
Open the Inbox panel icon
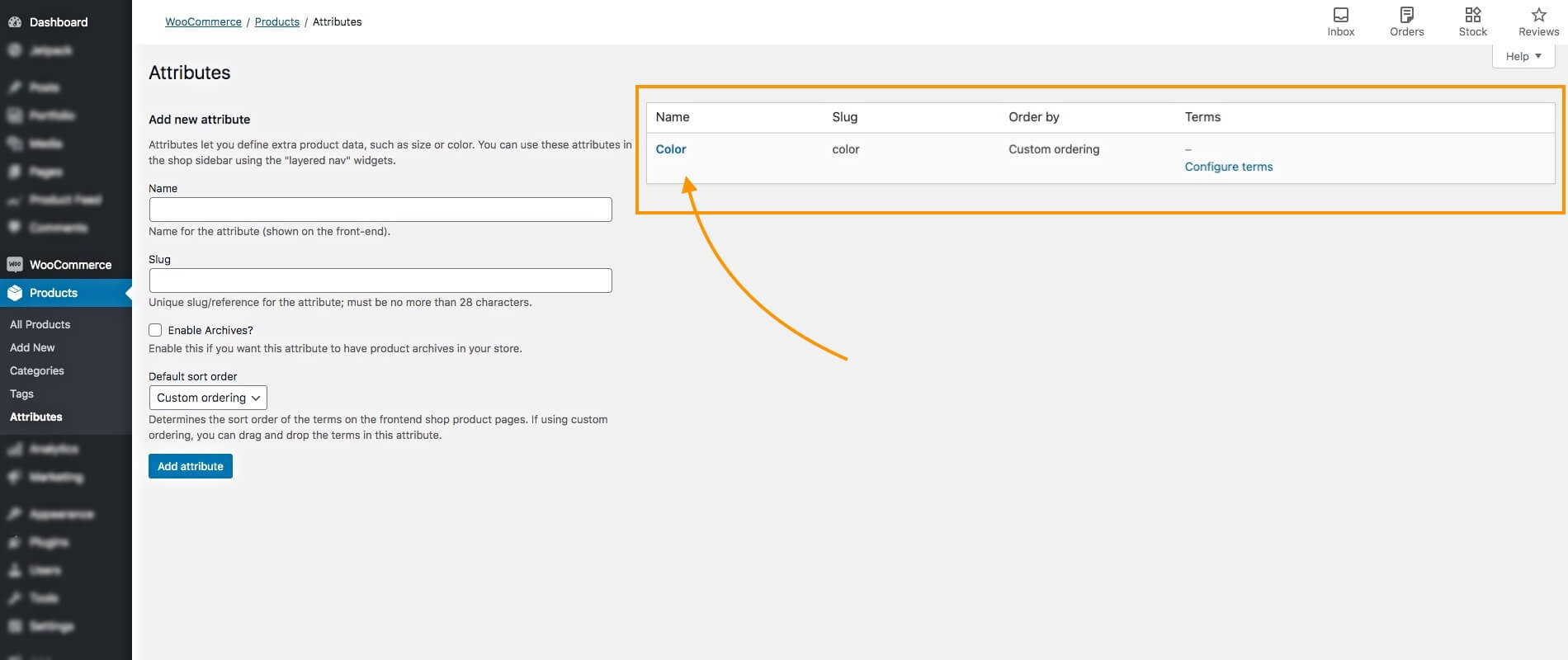pyautogui.click(x=1341, y=16)
